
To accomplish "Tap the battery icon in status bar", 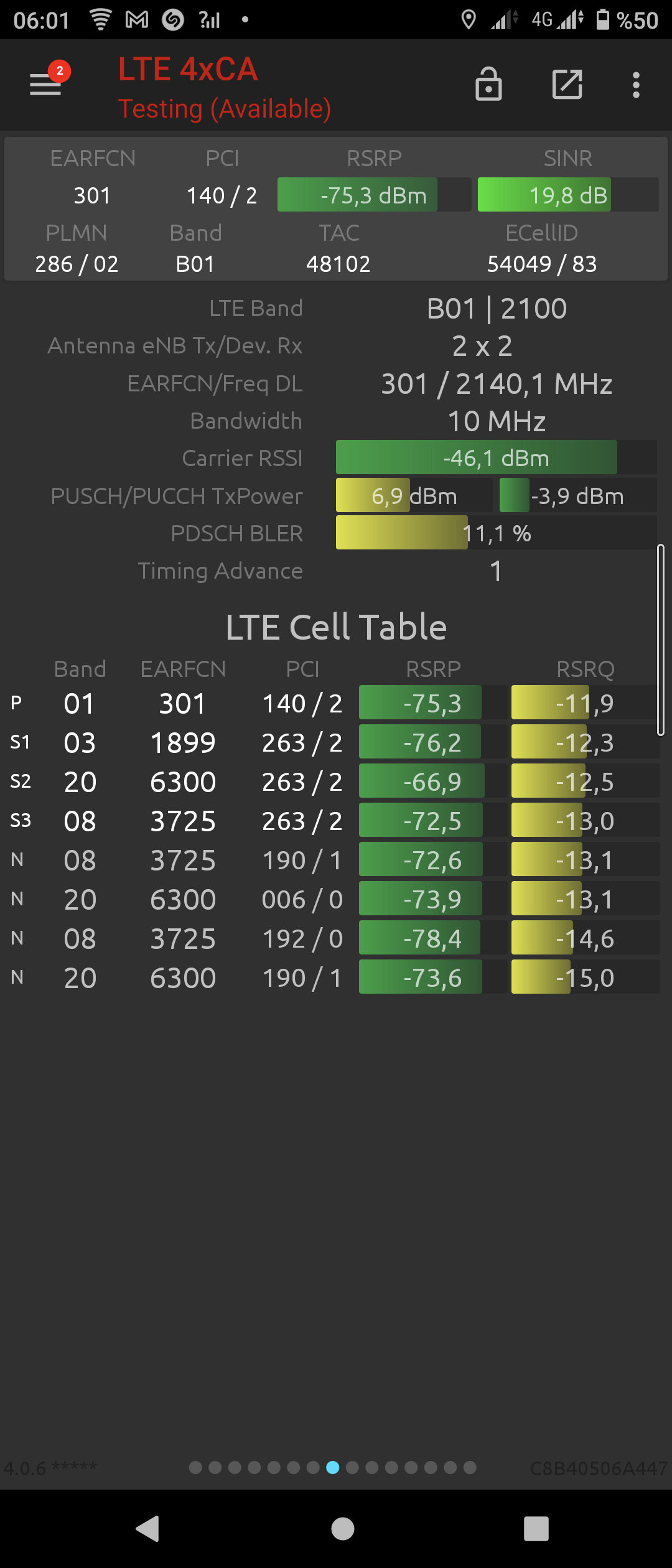I will [602, 19].
